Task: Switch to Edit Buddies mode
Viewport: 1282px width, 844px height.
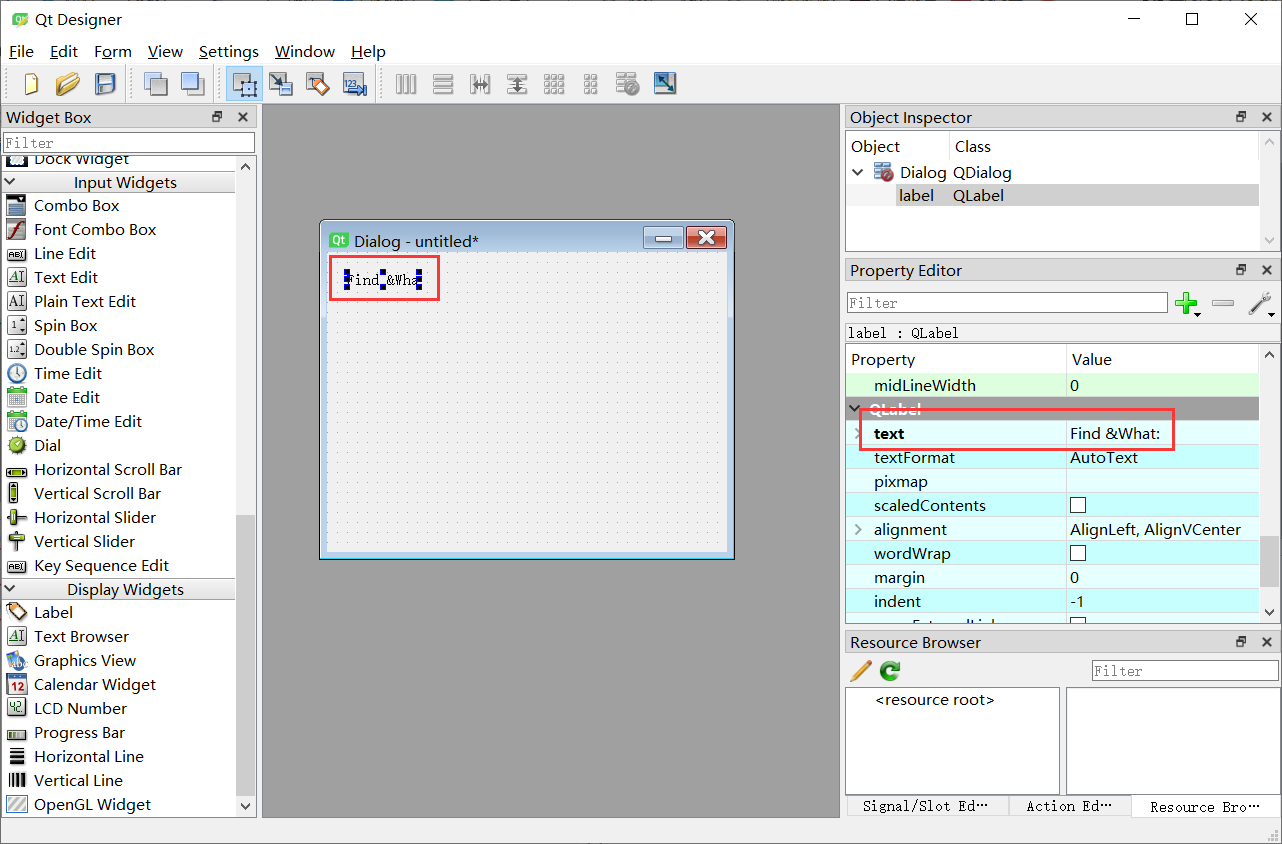Action: coord(318,84)
